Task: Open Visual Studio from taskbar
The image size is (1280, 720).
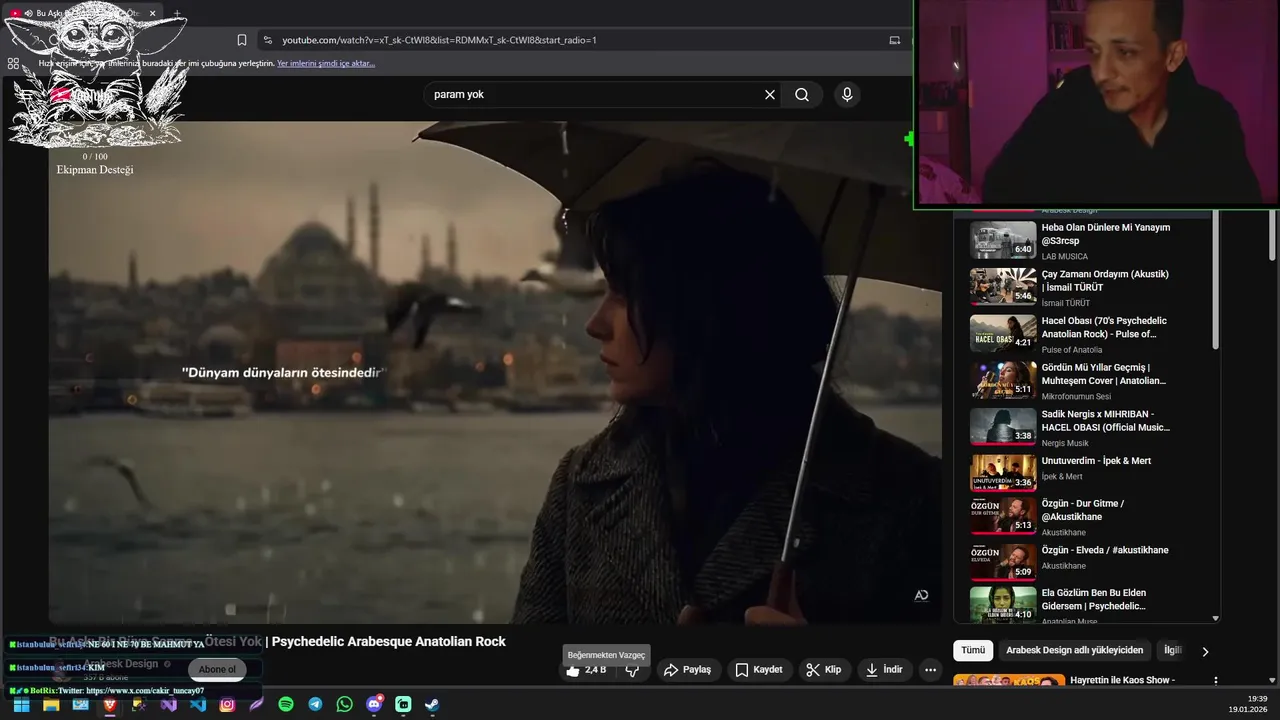Action: (168, 705)
